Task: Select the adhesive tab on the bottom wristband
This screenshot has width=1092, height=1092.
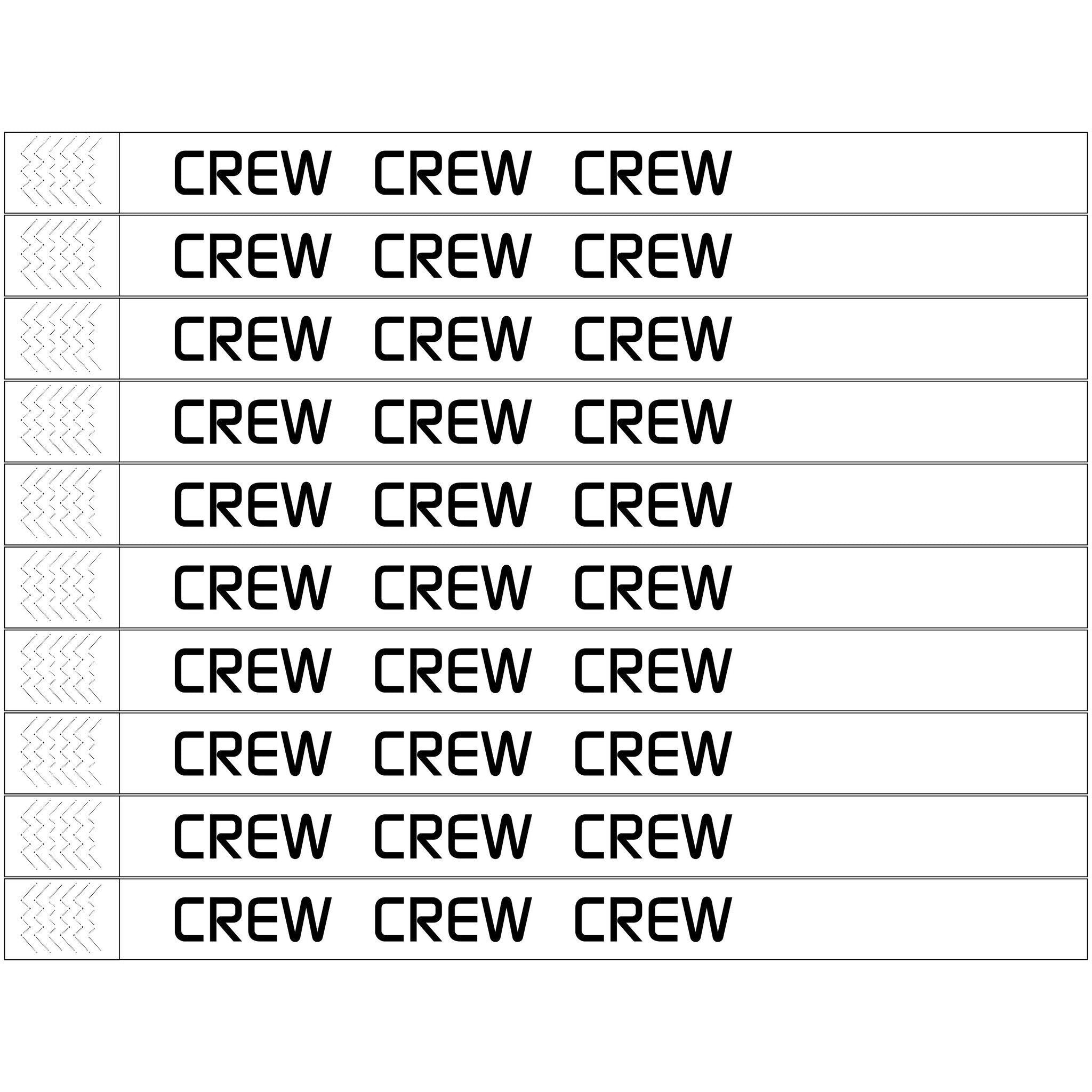Action: point(61,920)
